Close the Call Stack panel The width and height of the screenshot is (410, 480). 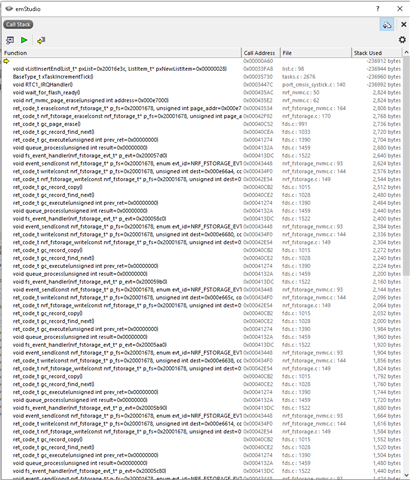(403, 25)
